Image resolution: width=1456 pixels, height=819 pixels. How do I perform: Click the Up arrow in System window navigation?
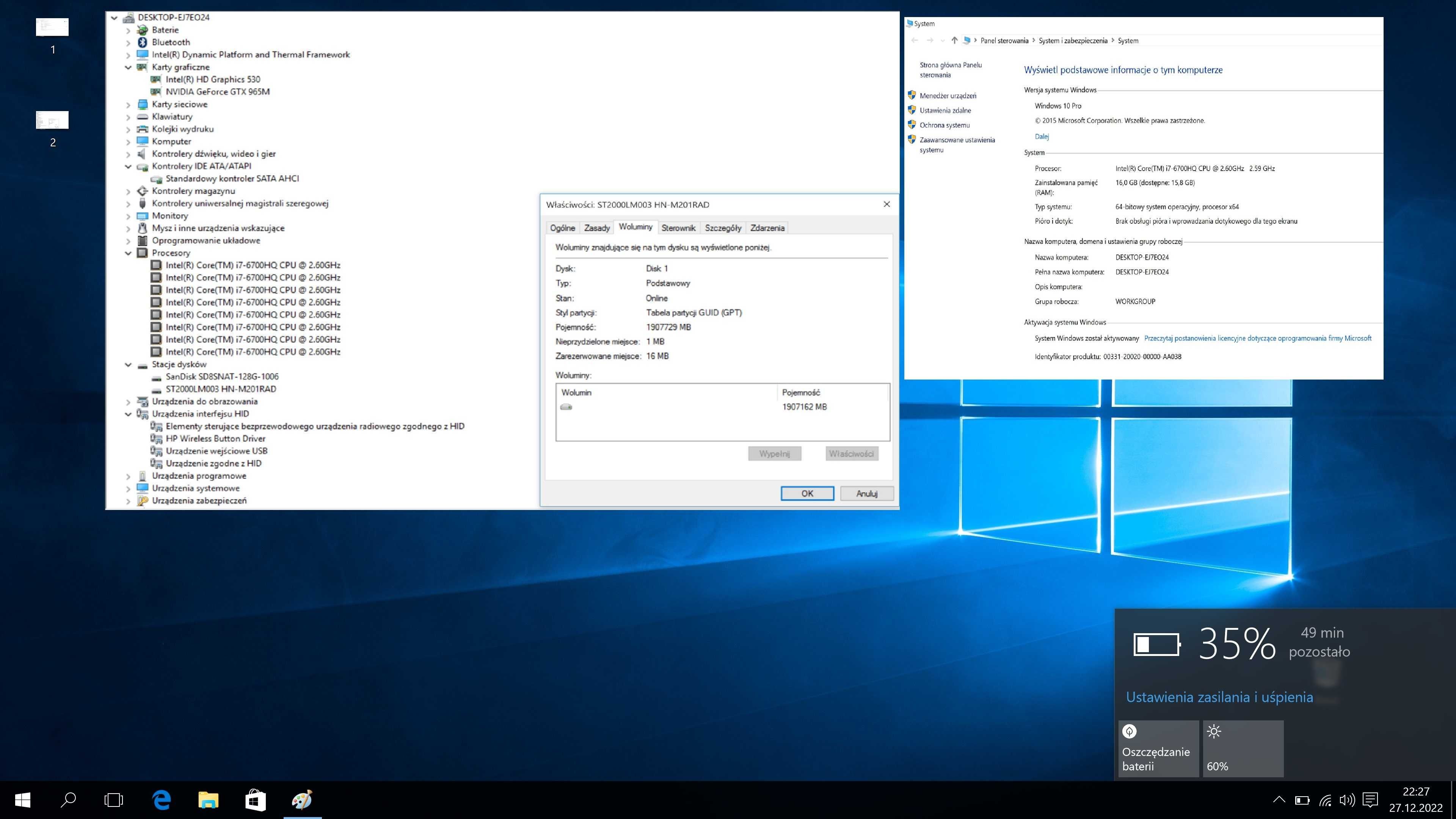pos(955,40)
